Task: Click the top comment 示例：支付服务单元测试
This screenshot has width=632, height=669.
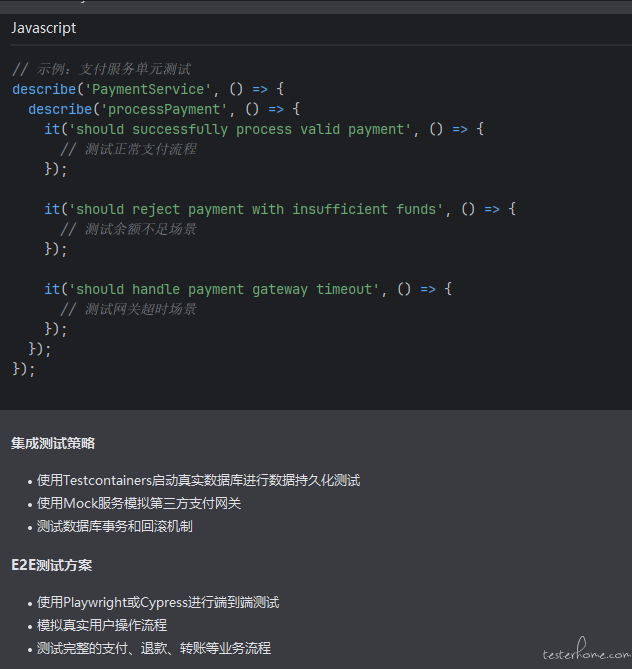Action: 102,69
